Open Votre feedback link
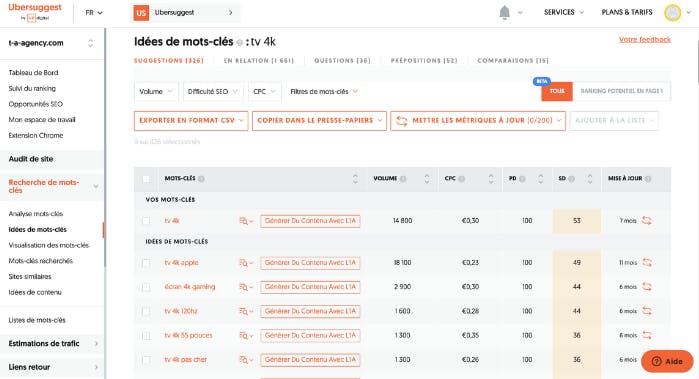The width and height of the screenshot is (699, 379). (x=645, y=40)
